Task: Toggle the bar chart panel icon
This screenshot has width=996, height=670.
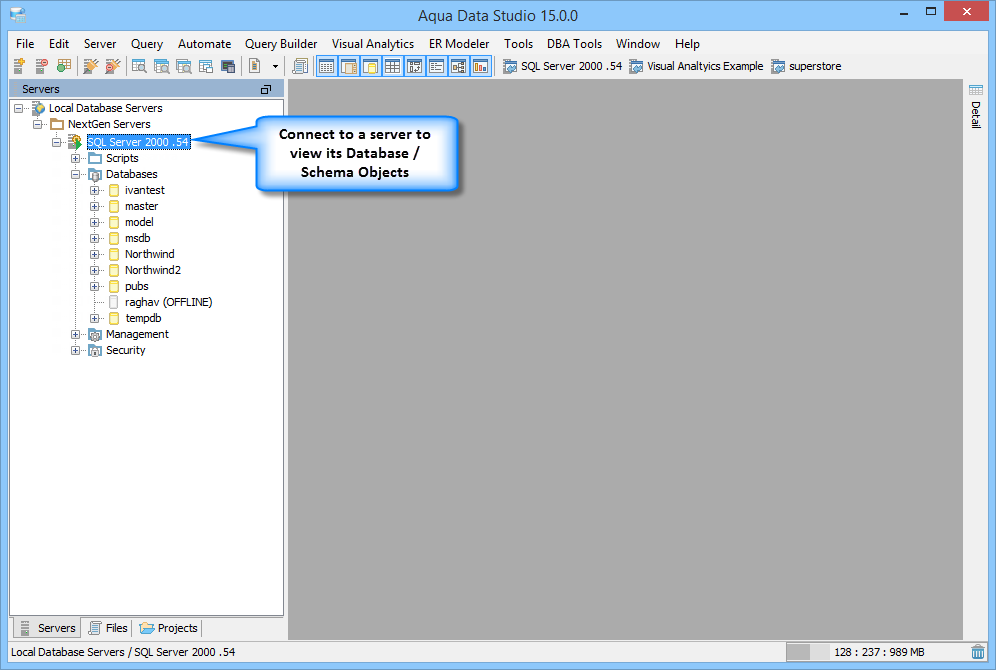Action: (x=480, y=66)
